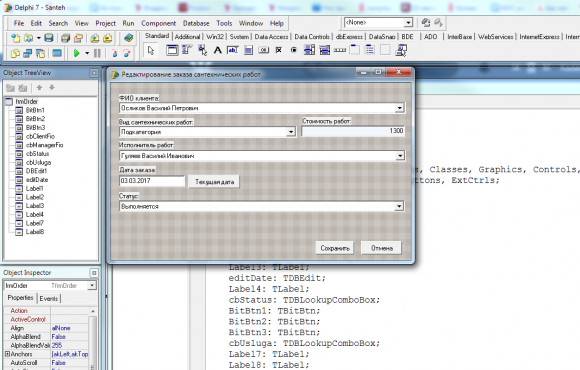Pick the RadioButton component from palette
This screenshot has height=370, width=580.
294,50
